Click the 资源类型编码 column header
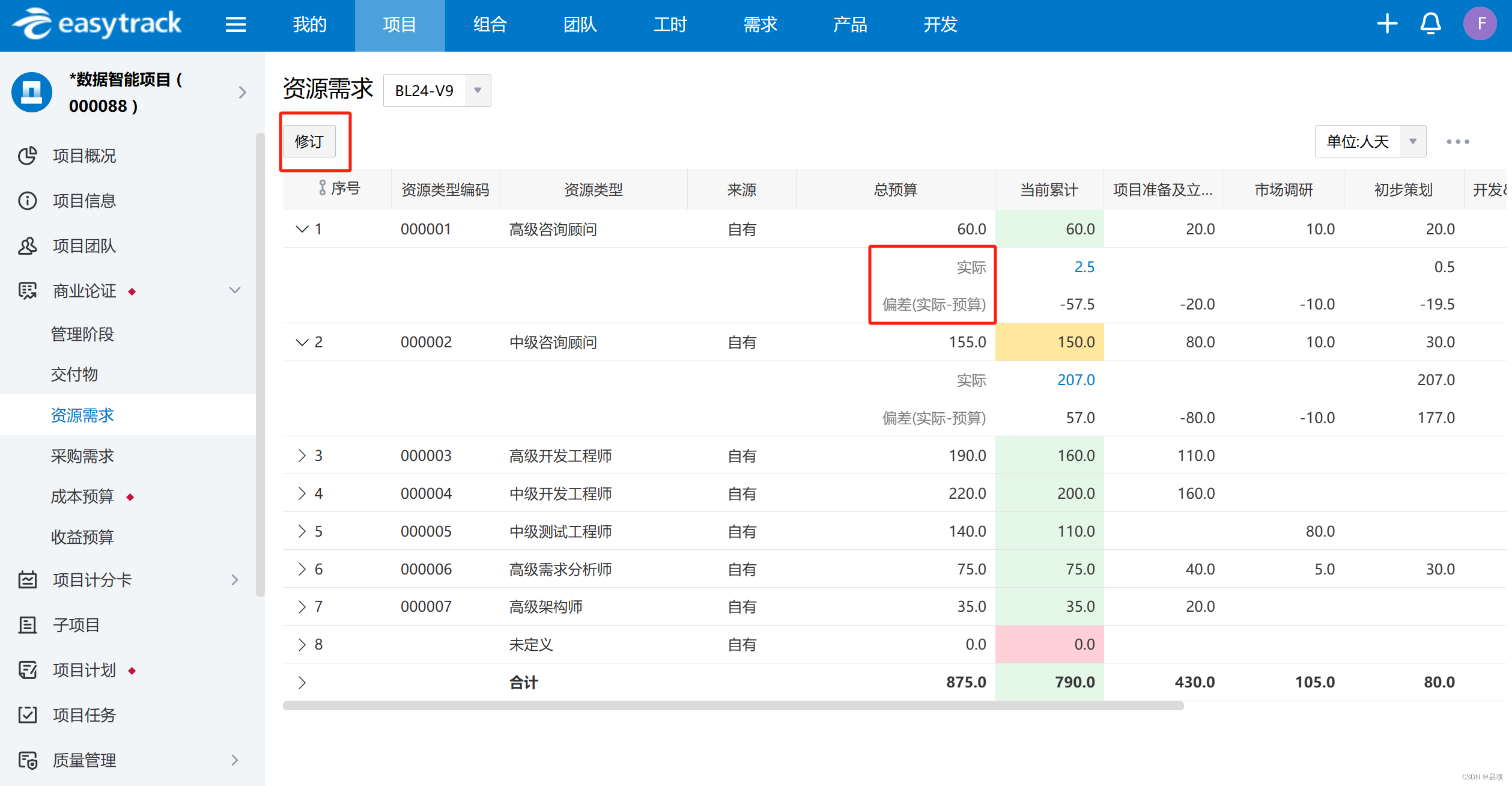This screenshot has width=1512, height=786. click(x=445, y=190)
